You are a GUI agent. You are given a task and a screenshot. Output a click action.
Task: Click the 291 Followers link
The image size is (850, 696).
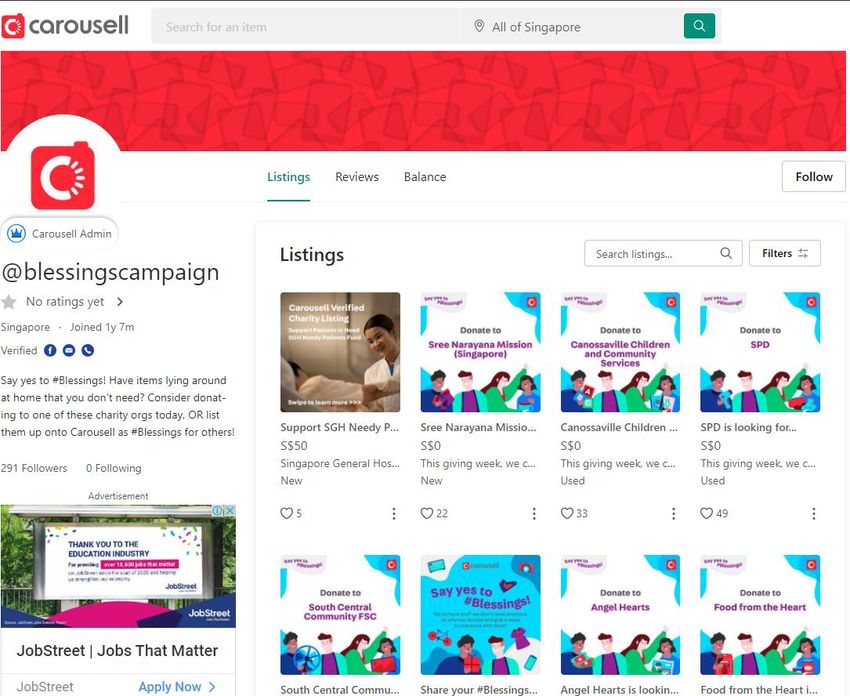(34, 468)
